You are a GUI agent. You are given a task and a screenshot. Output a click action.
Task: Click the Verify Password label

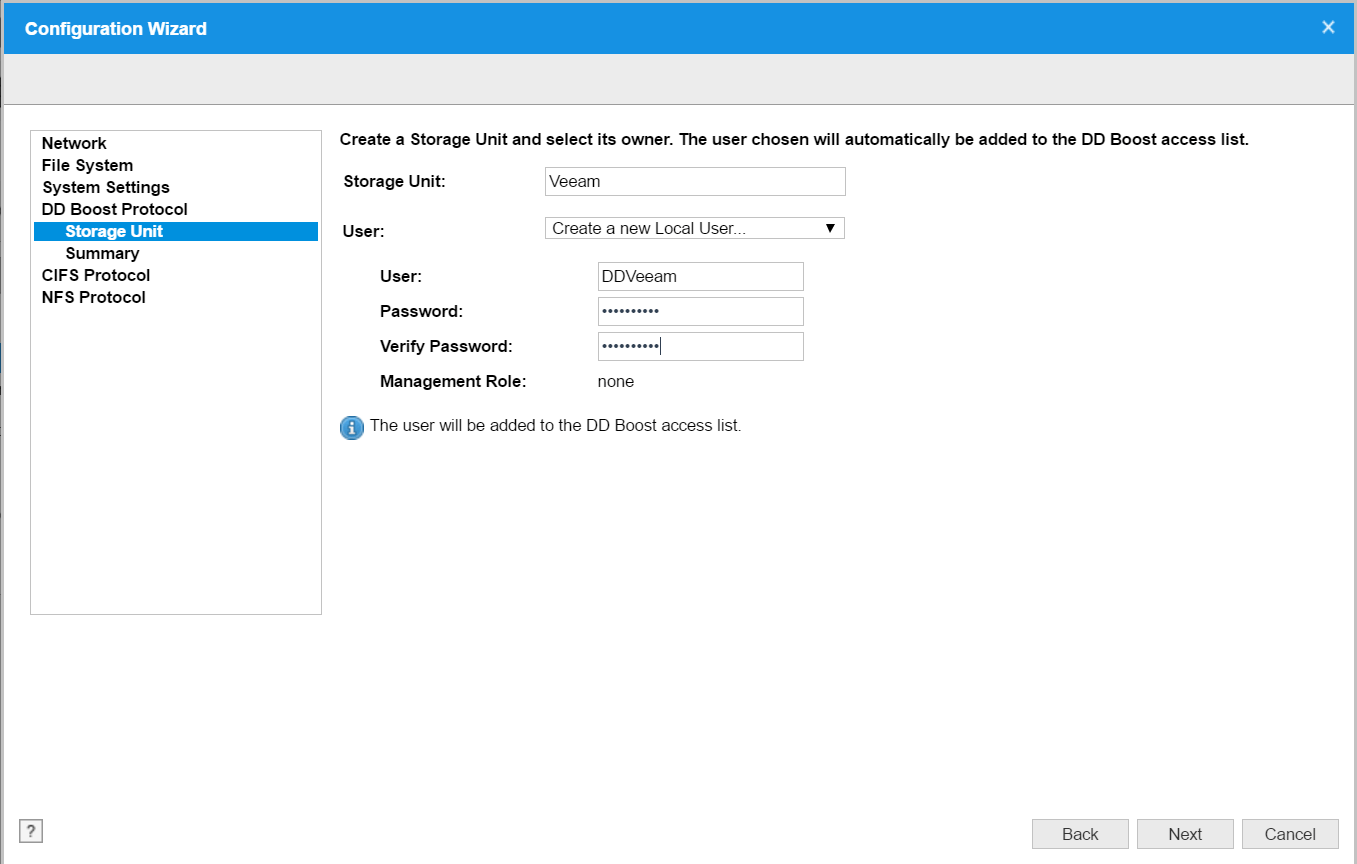(446, 346)
